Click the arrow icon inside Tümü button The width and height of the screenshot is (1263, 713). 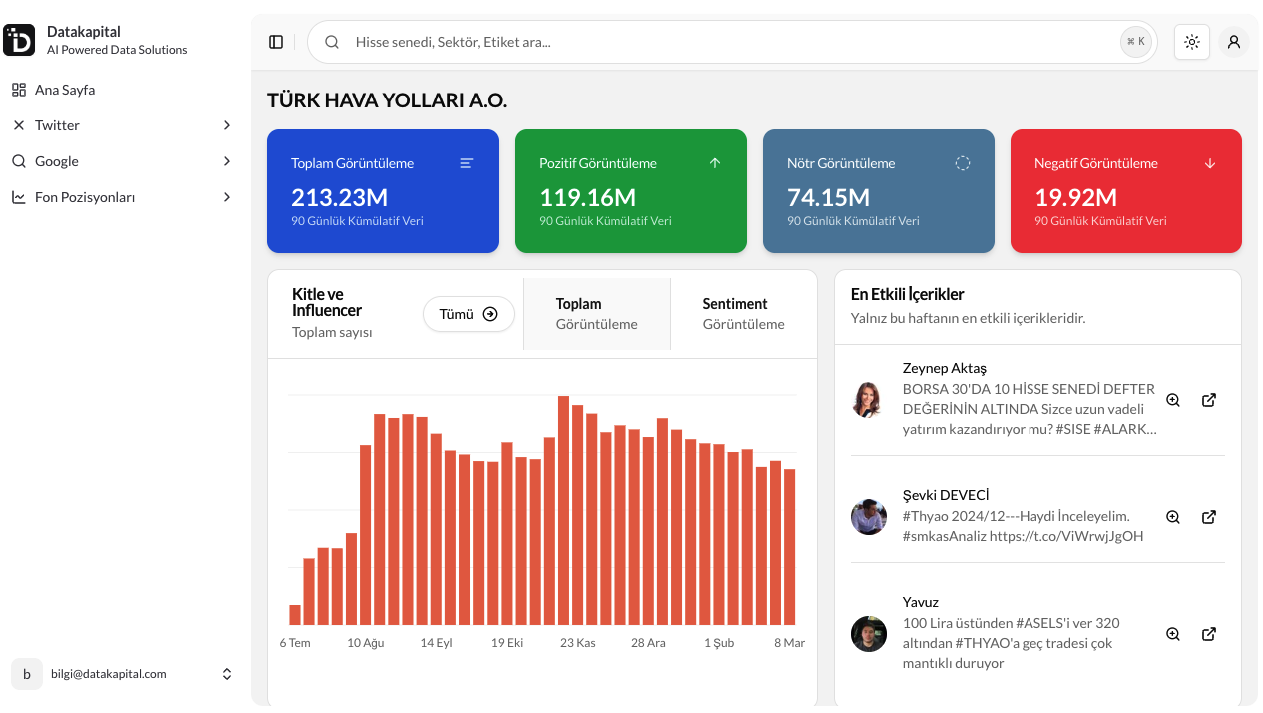[x=490, y=314]
